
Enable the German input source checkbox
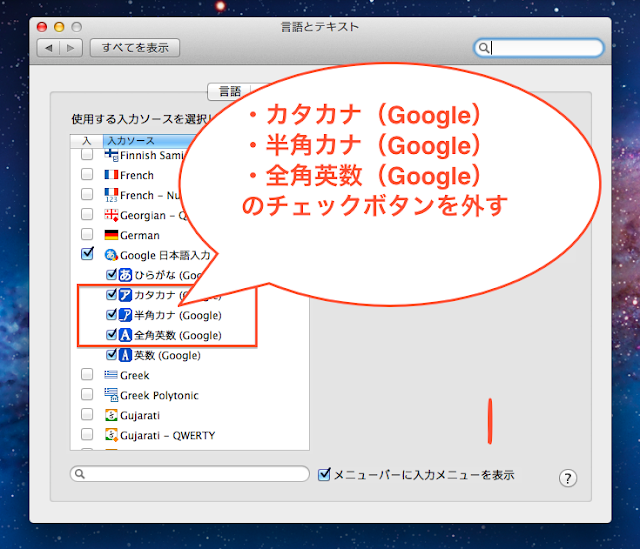click(87, 234)
